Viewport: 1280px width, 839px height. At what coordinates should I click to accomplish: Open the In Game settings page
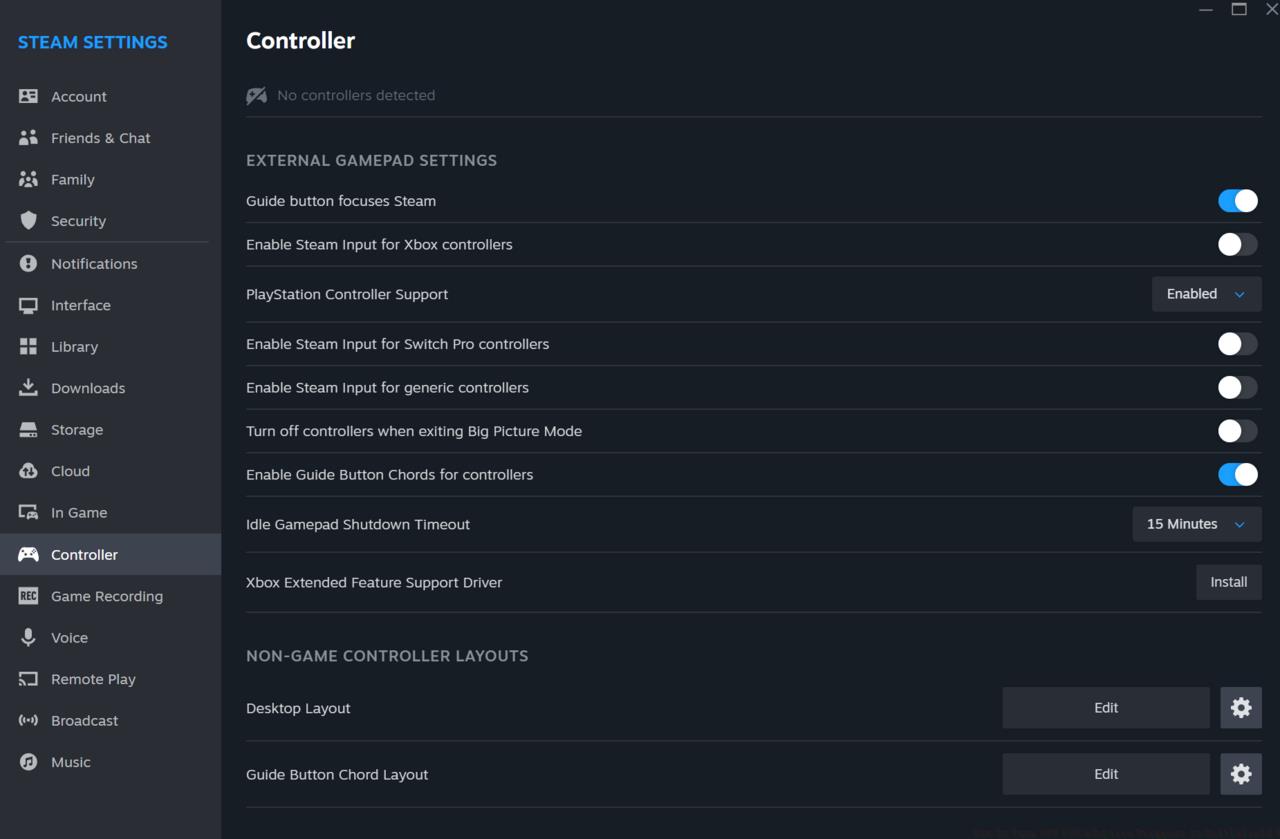coord(79,513)
